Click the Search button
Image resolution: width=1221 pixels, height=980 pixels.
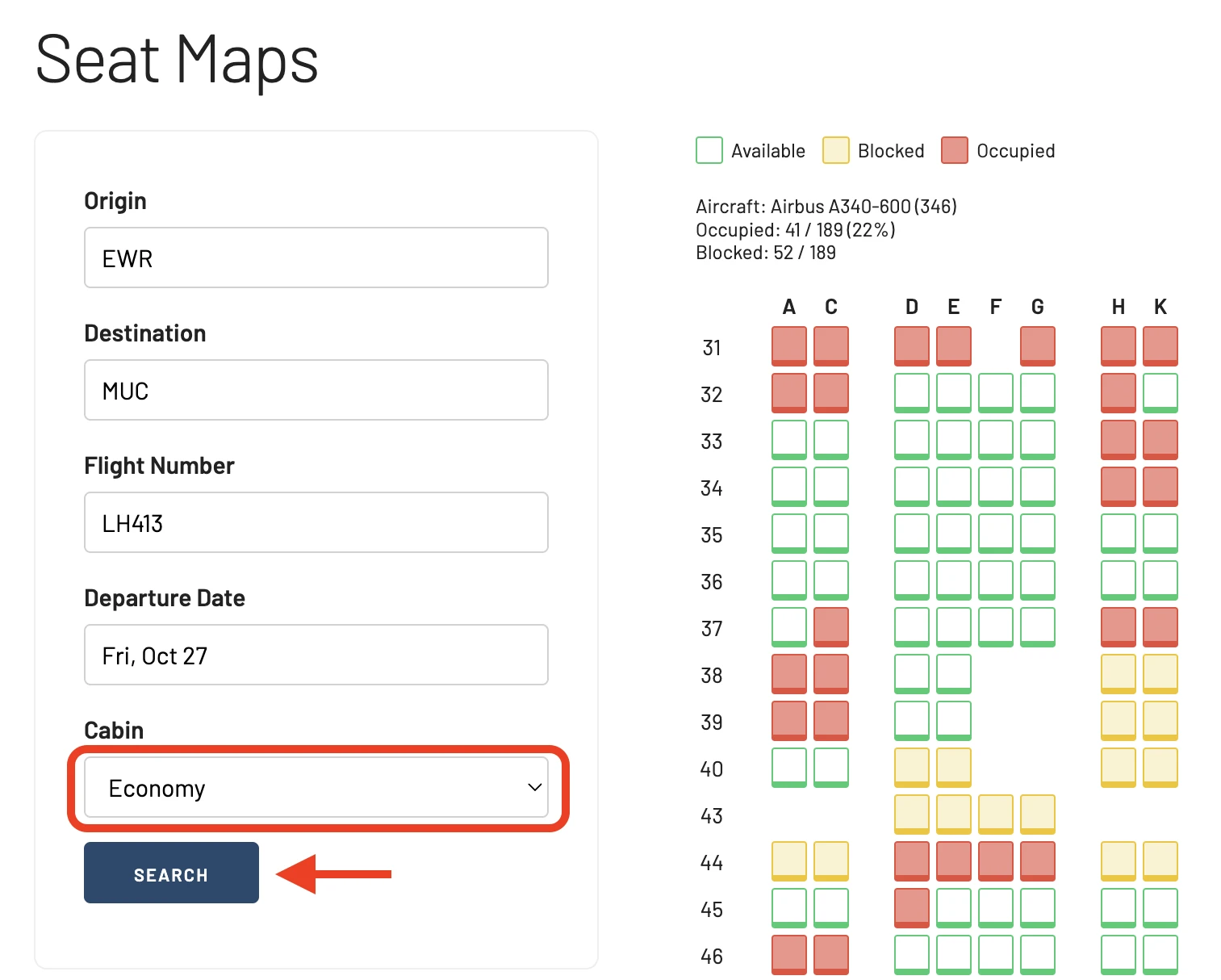point(171,873)
